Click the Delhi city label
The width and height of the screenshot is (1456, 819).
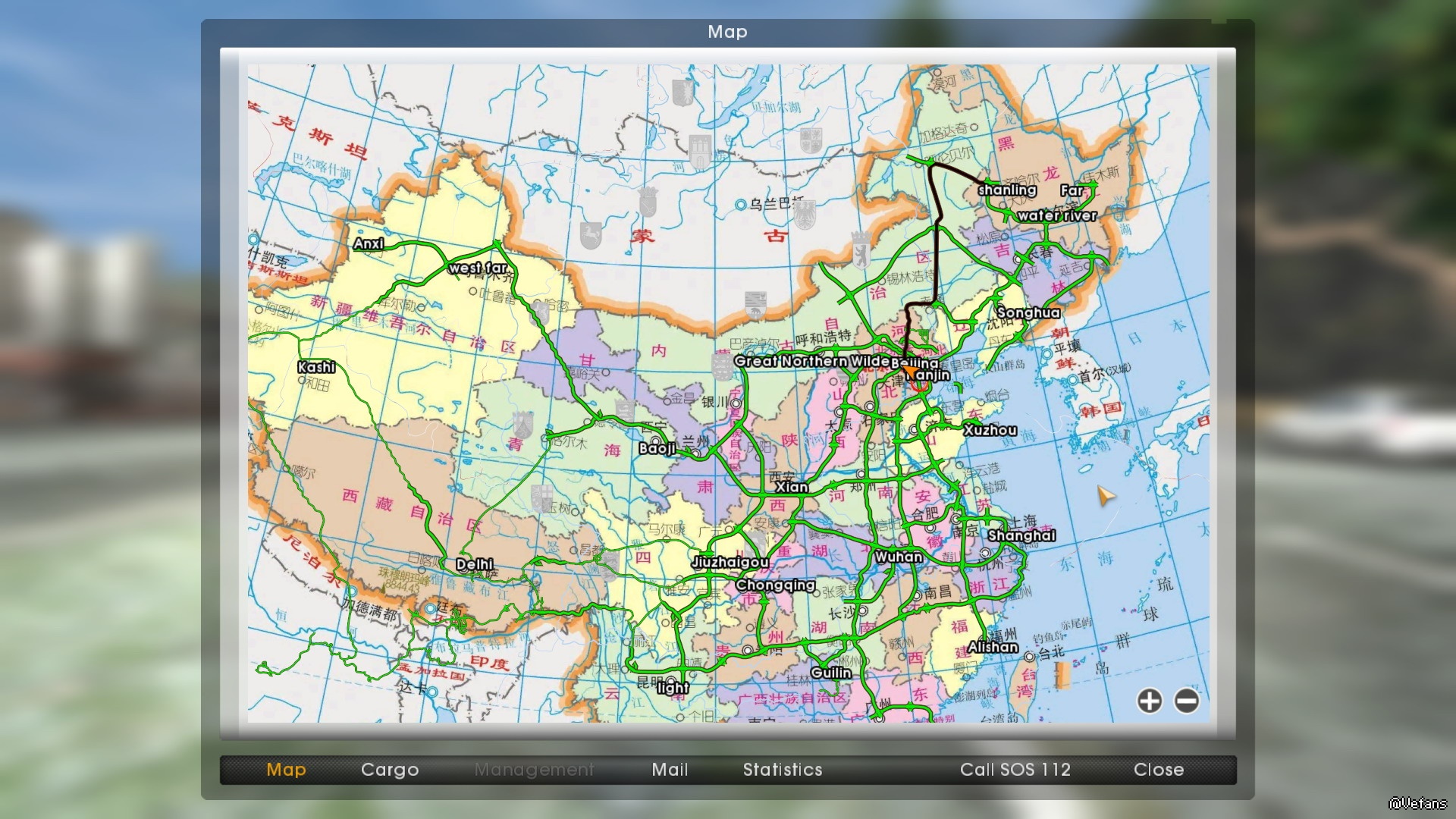(474, 564)
